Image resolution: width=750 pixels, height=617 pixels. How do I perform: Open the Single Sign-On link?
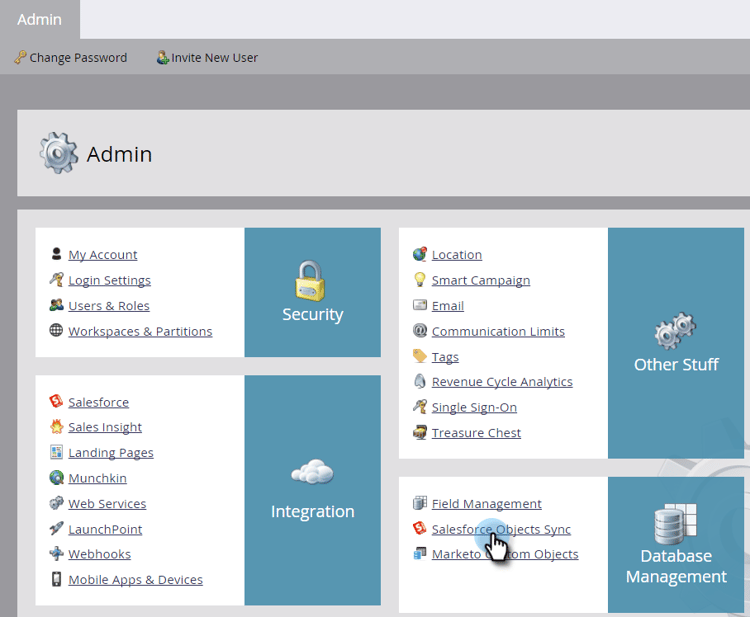coord(474,408)
